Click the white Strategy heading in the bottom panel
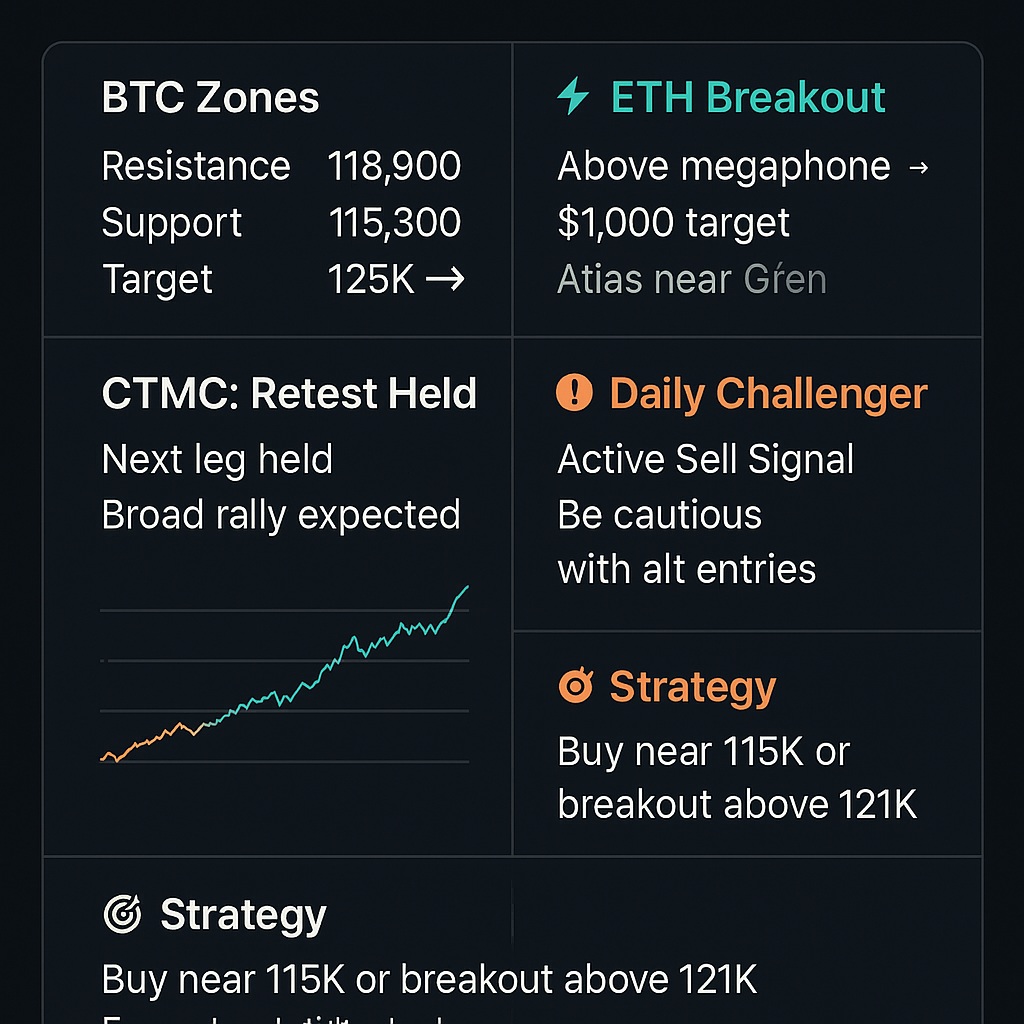 243,915
